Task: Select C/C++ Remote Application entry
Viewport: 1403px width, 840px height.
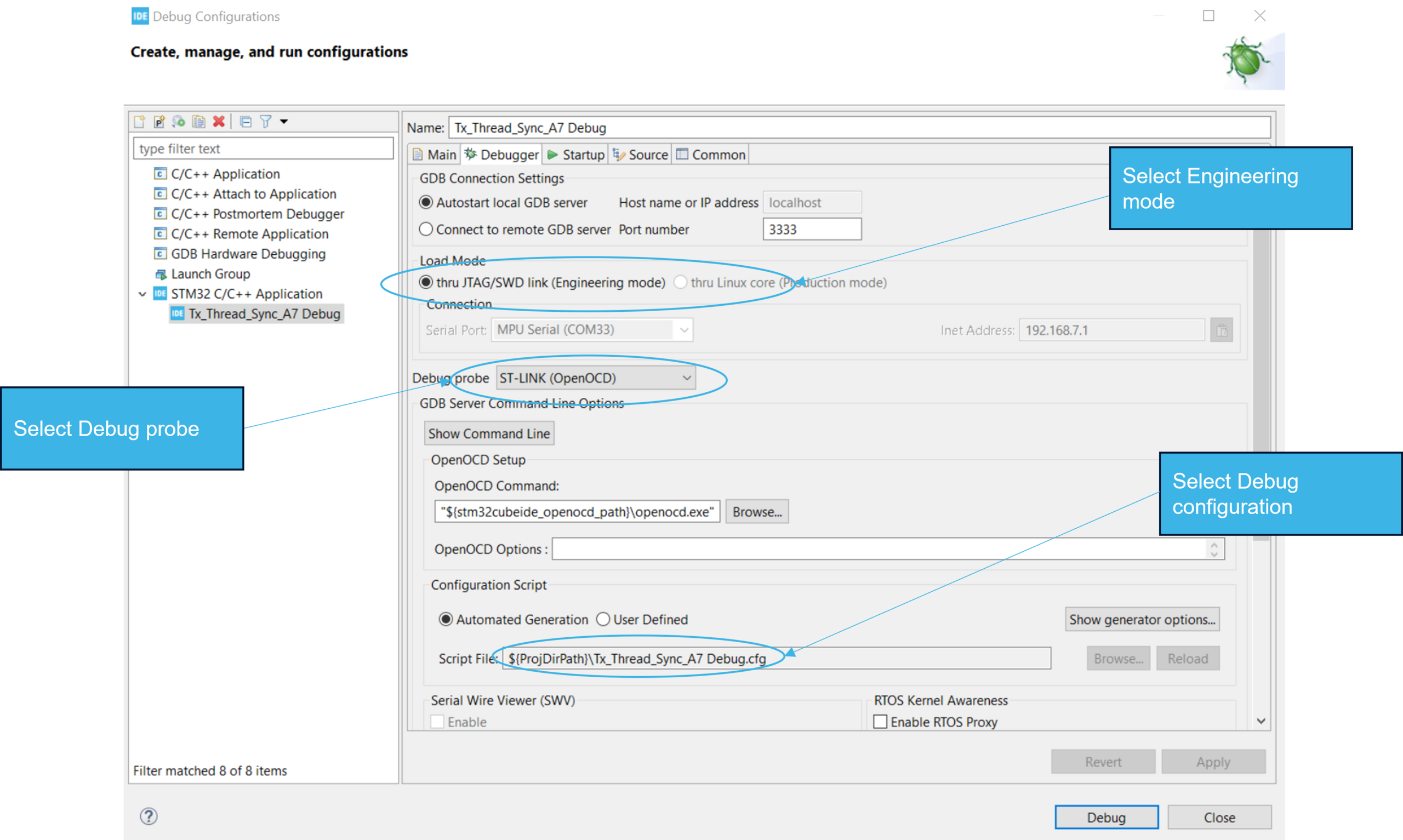Action: point(241,233)
